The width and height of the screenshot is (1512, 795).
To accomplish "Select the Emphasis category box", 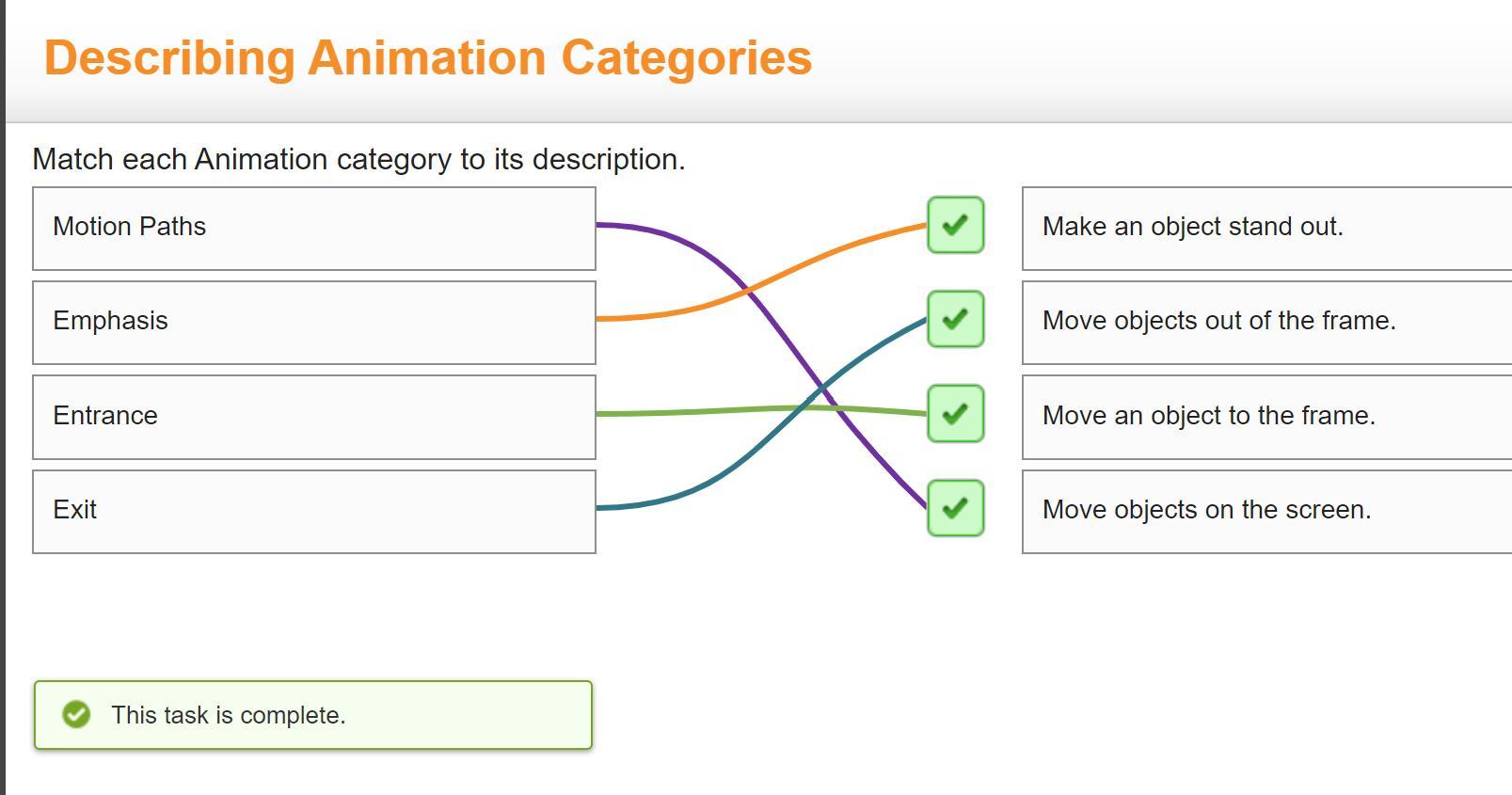I will [314, 323].
